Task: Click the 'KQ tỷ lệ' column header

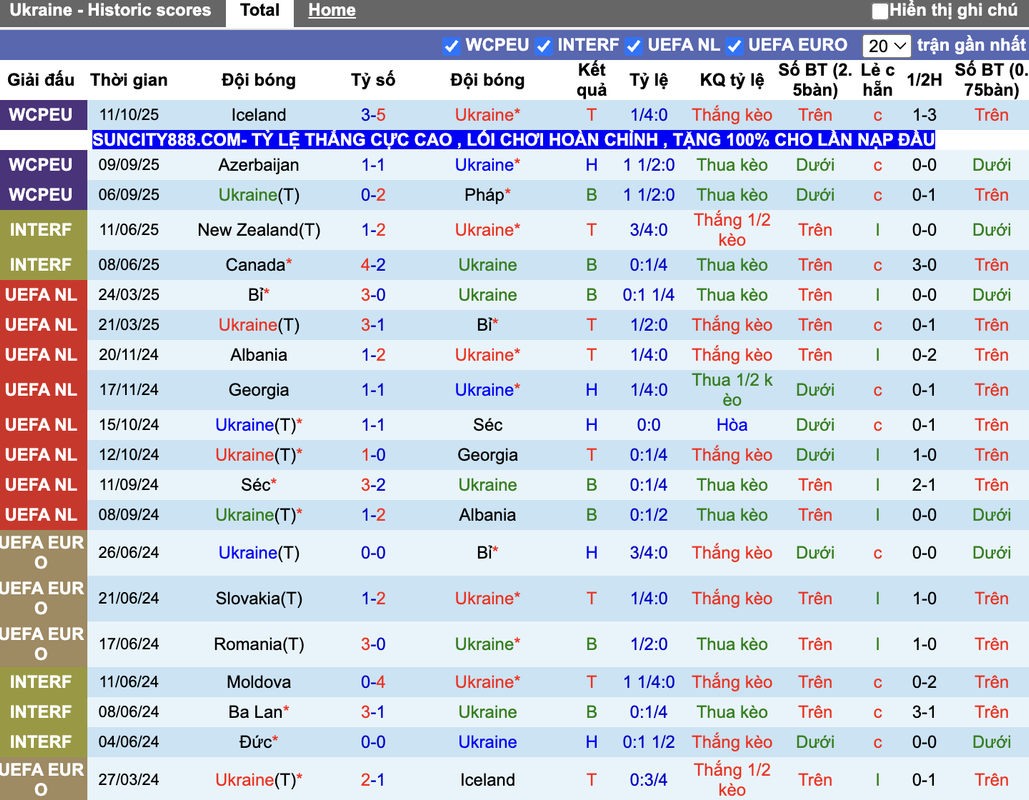Action: click(732, 80)
